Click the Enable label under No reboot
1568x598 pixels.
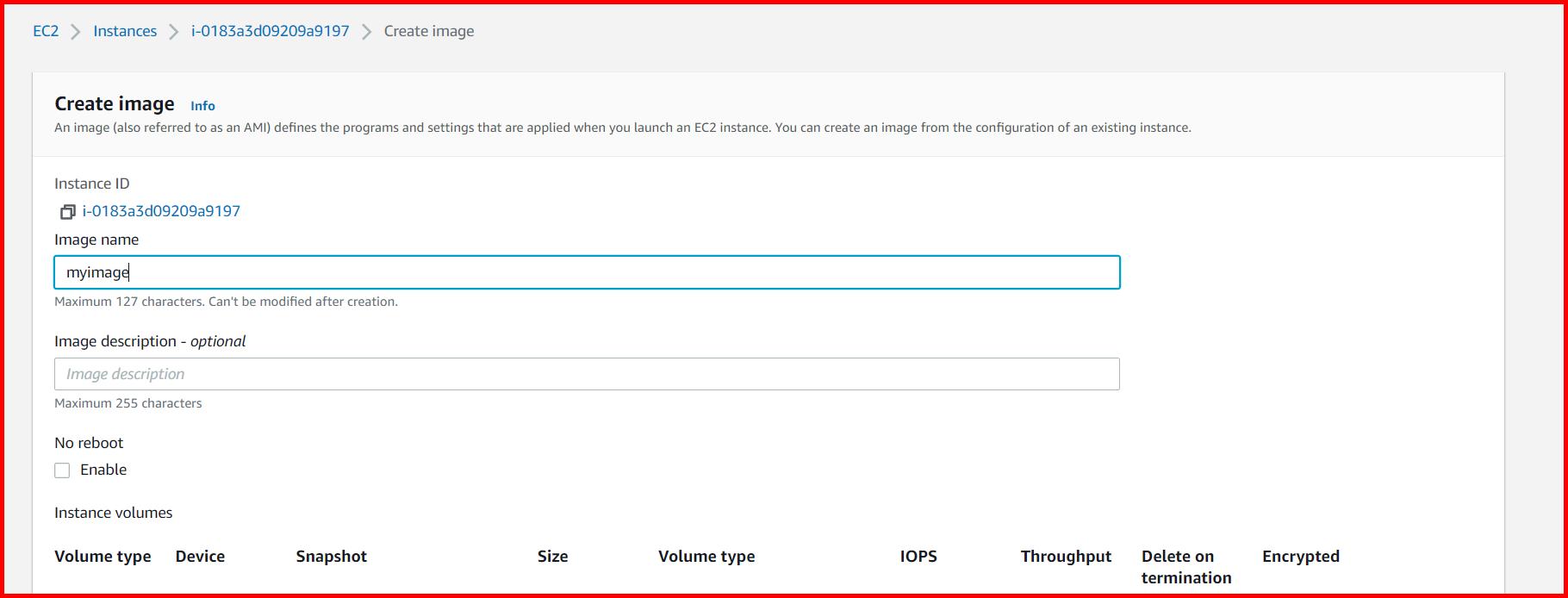[103, 470]
